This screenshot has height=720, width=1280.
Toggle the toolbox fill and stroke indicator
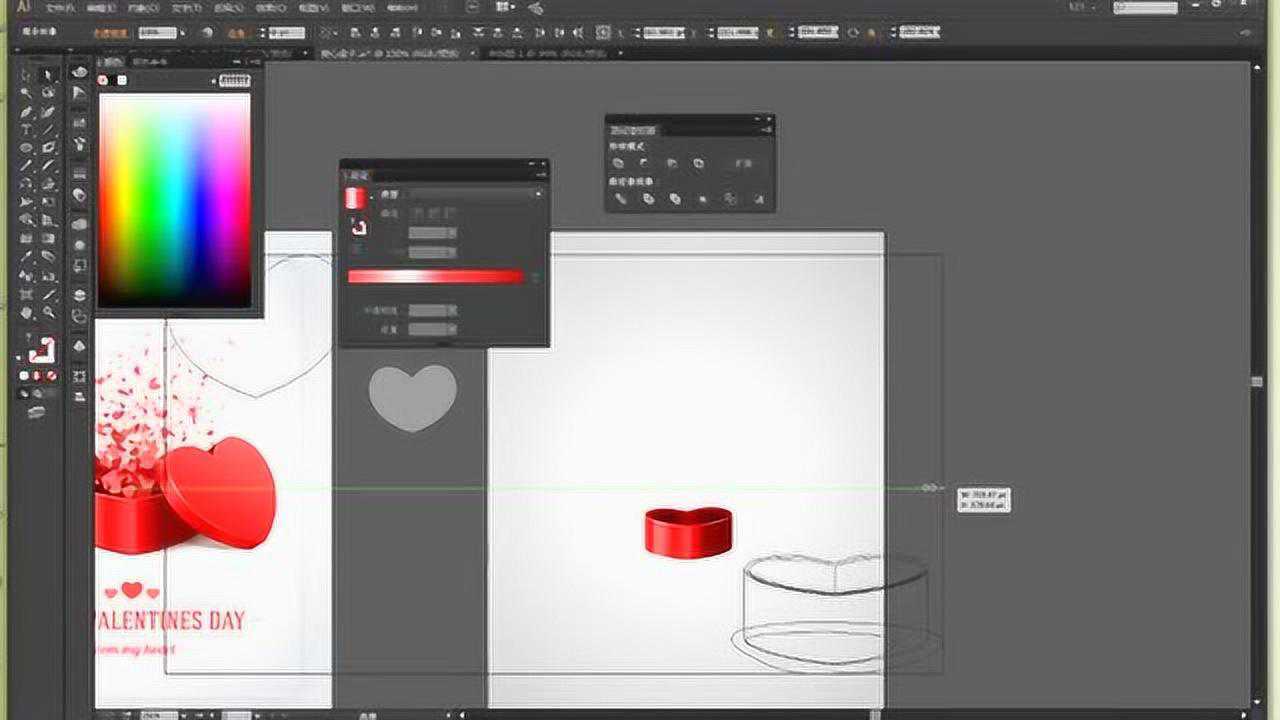pos(42,350)
